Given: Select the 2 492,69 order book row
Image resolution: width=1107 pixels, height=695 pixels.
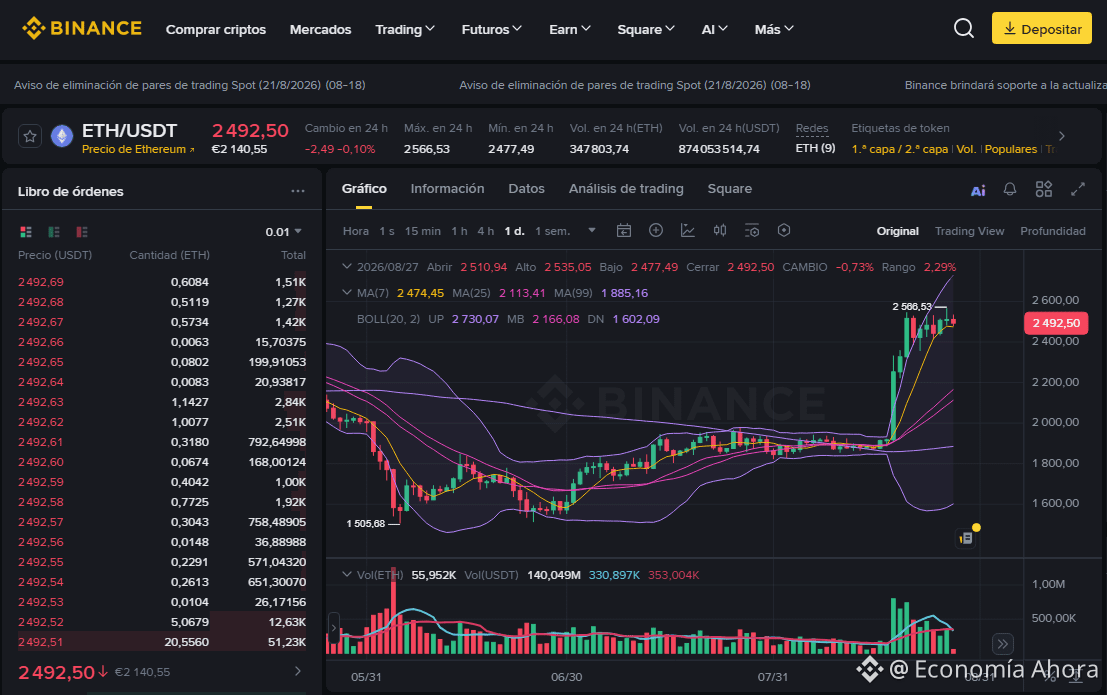Looking at the screenshot, I should pyautogui.click(x=162, y=282).
